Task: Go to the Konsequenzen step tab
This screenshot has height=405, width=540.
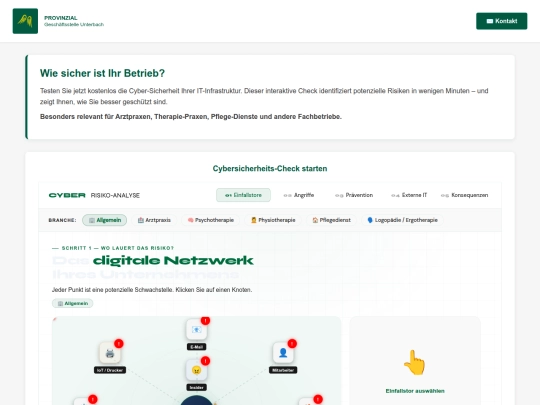Action: (x=465, y=195)
